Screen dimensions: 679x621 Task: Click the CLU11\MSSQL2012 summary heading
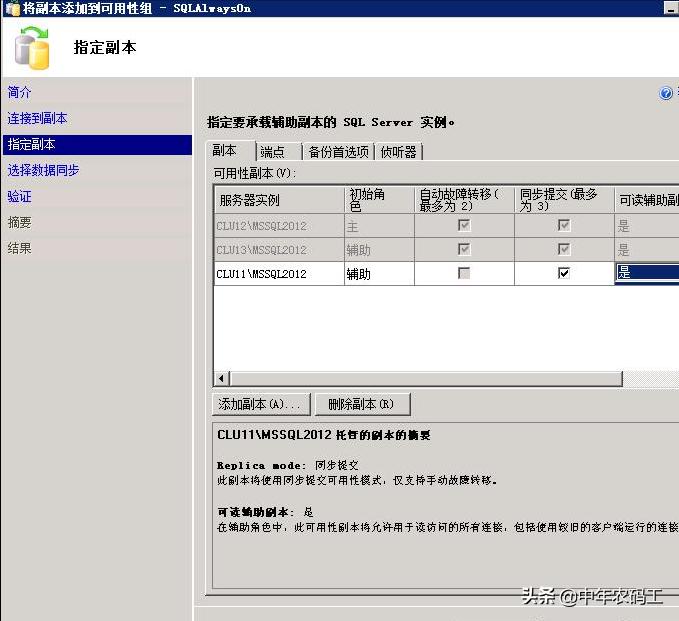point(323,435)
